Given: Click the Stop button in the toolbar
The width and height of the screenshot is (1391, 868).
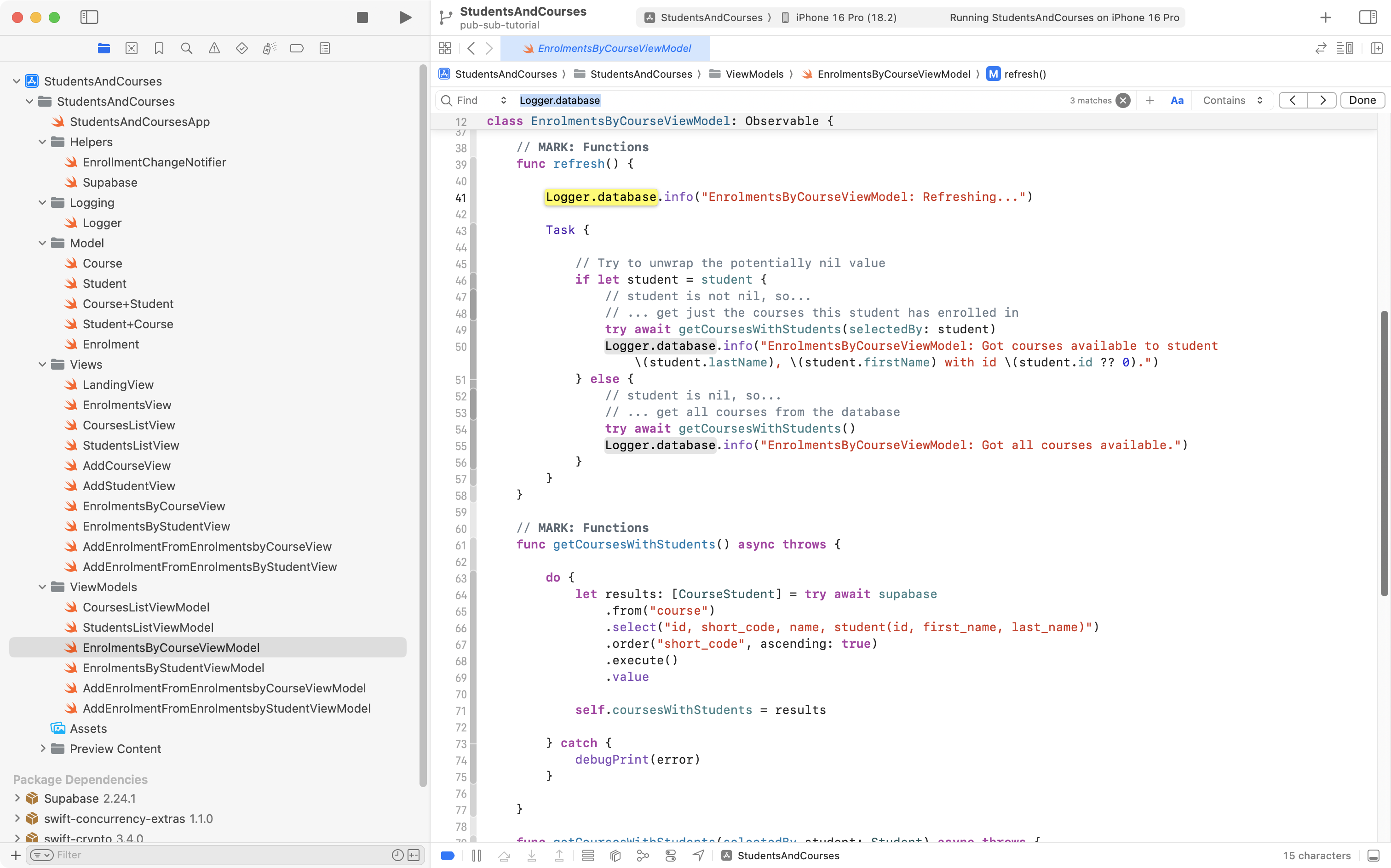Looking at the screenshot, I should (362, 17).
